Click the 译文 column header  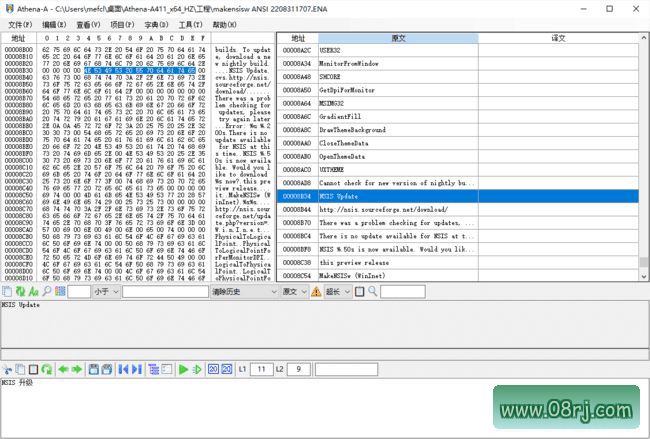[558, 38]
